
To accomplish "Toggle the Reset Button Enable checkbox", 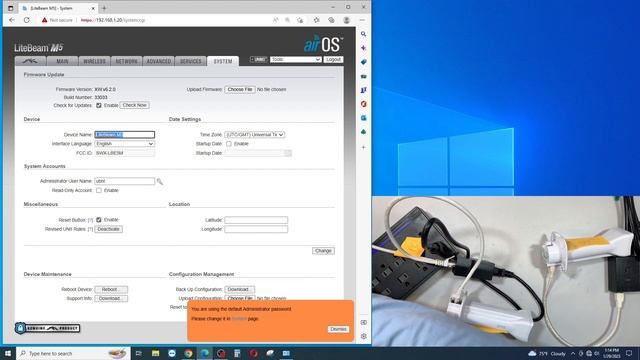I will click(x=99, y=220).
